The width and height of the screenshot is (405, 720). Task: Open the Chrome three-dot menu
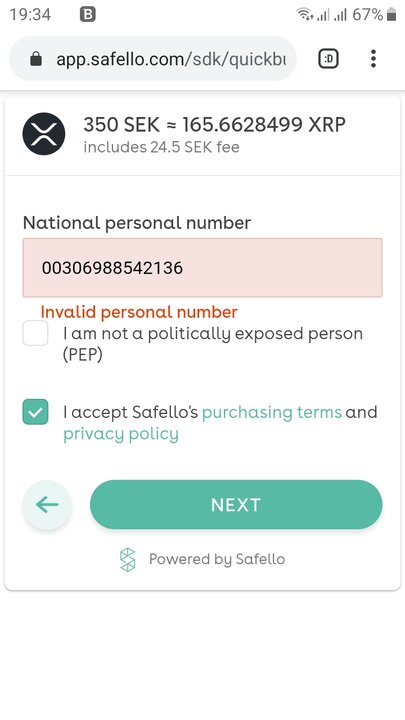[x=373, y=58]
